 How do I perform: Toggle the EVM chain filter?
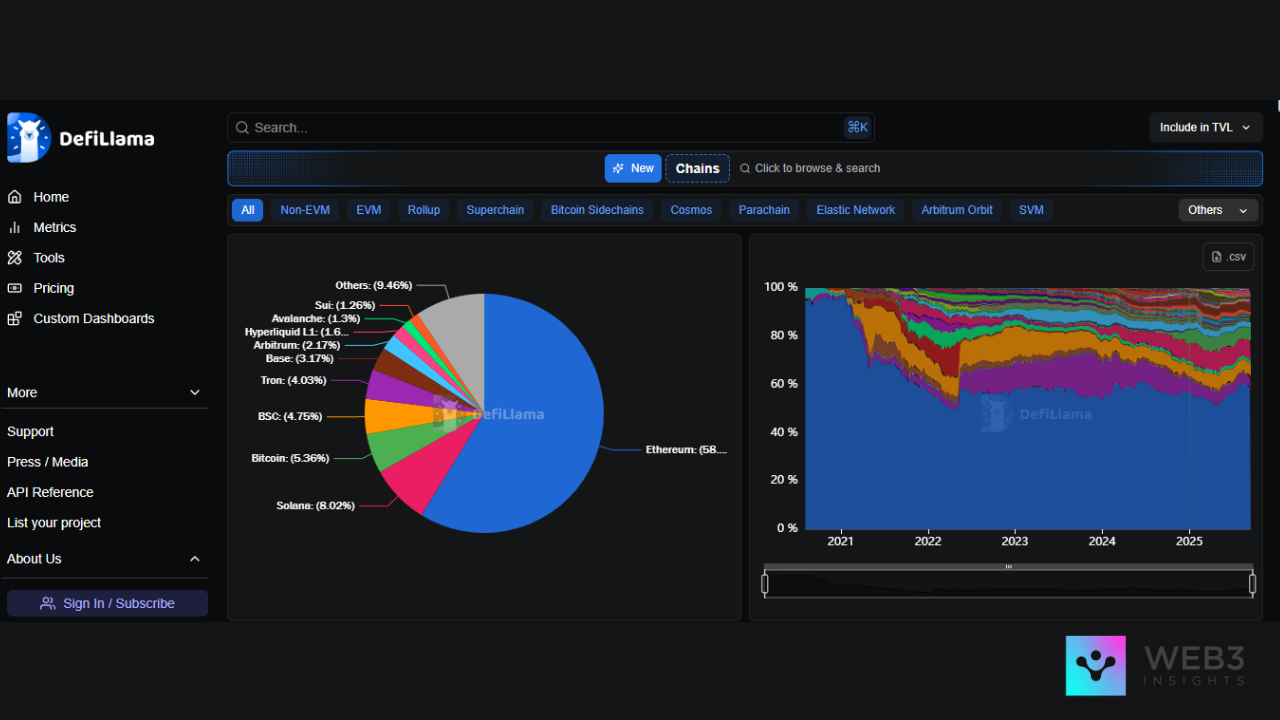(x=368, y=210)
